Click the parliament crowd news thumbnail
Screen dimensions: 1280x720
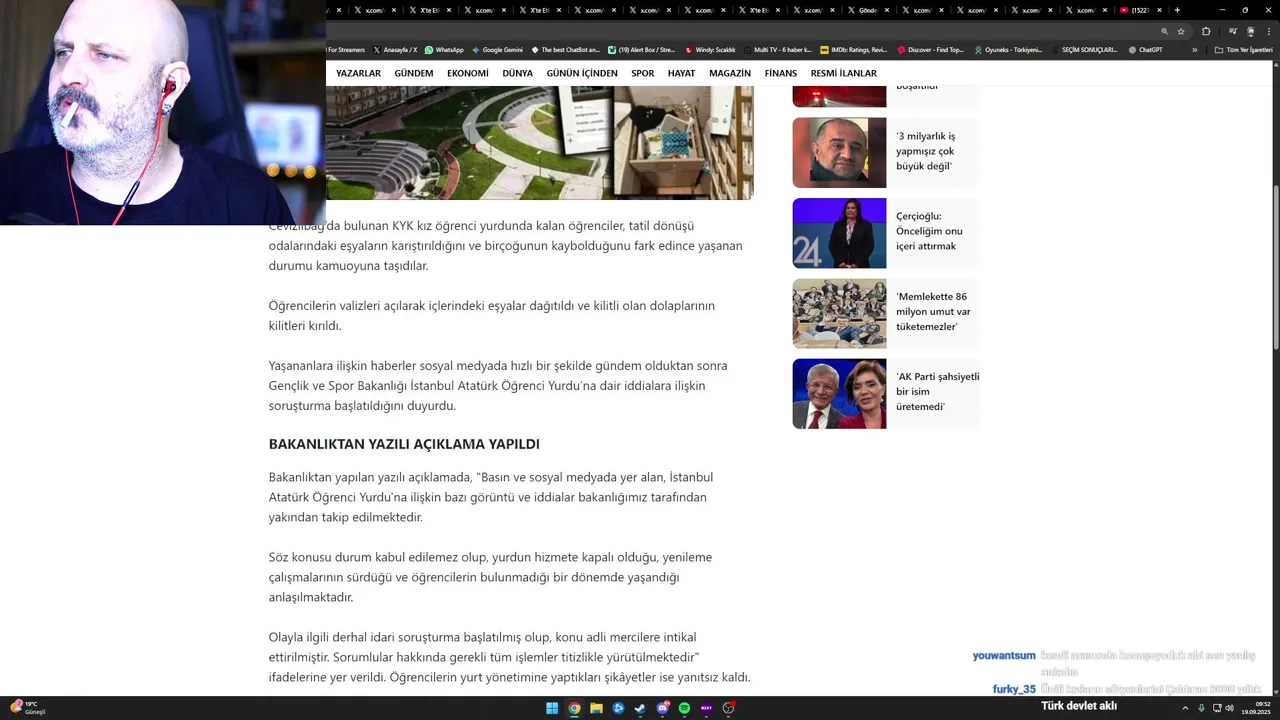tap(839, 313)
